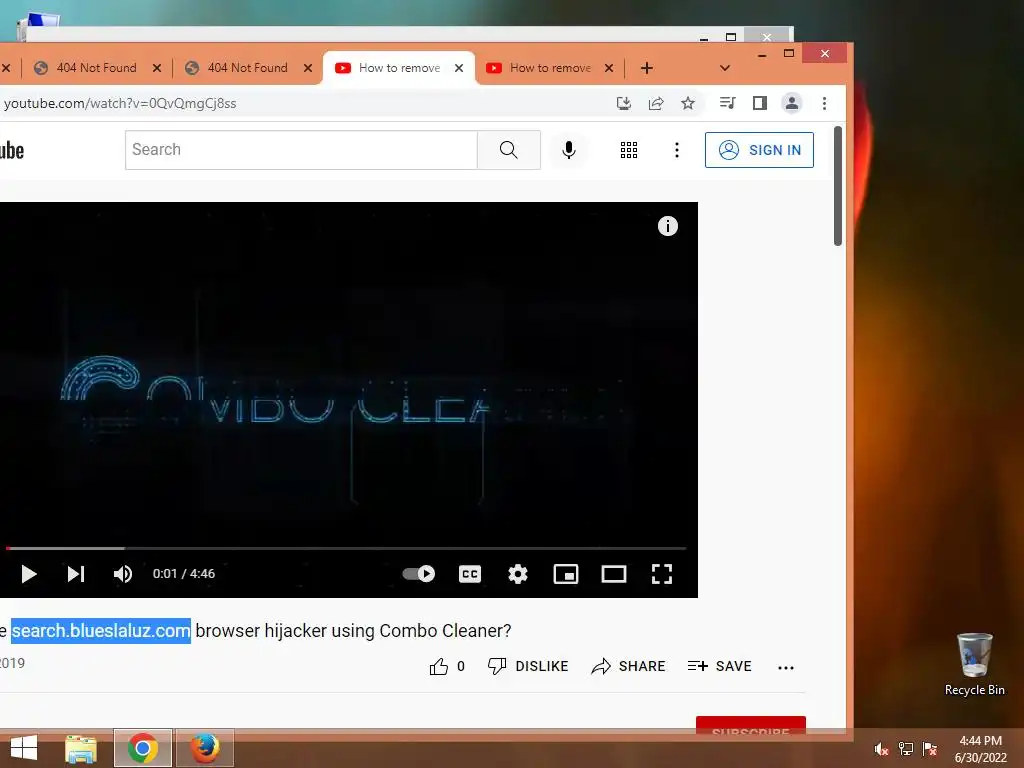Click highlighted search.blueslaluz.com text
The height and width of the screenshot is (768, 1024).
coord(101,631)
